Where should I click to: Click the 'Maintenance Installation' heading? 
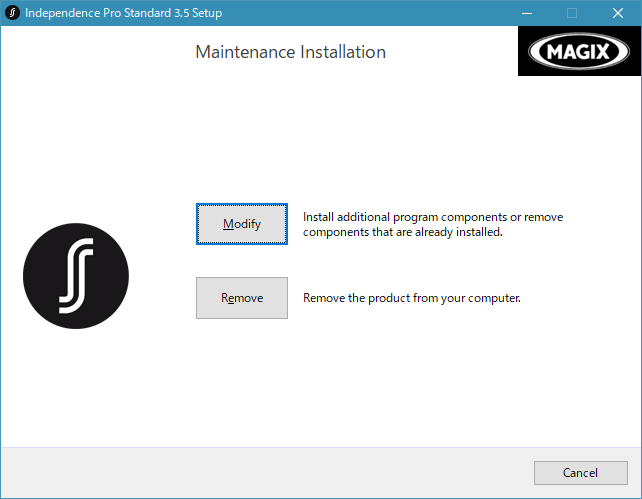tap(290, 52)
